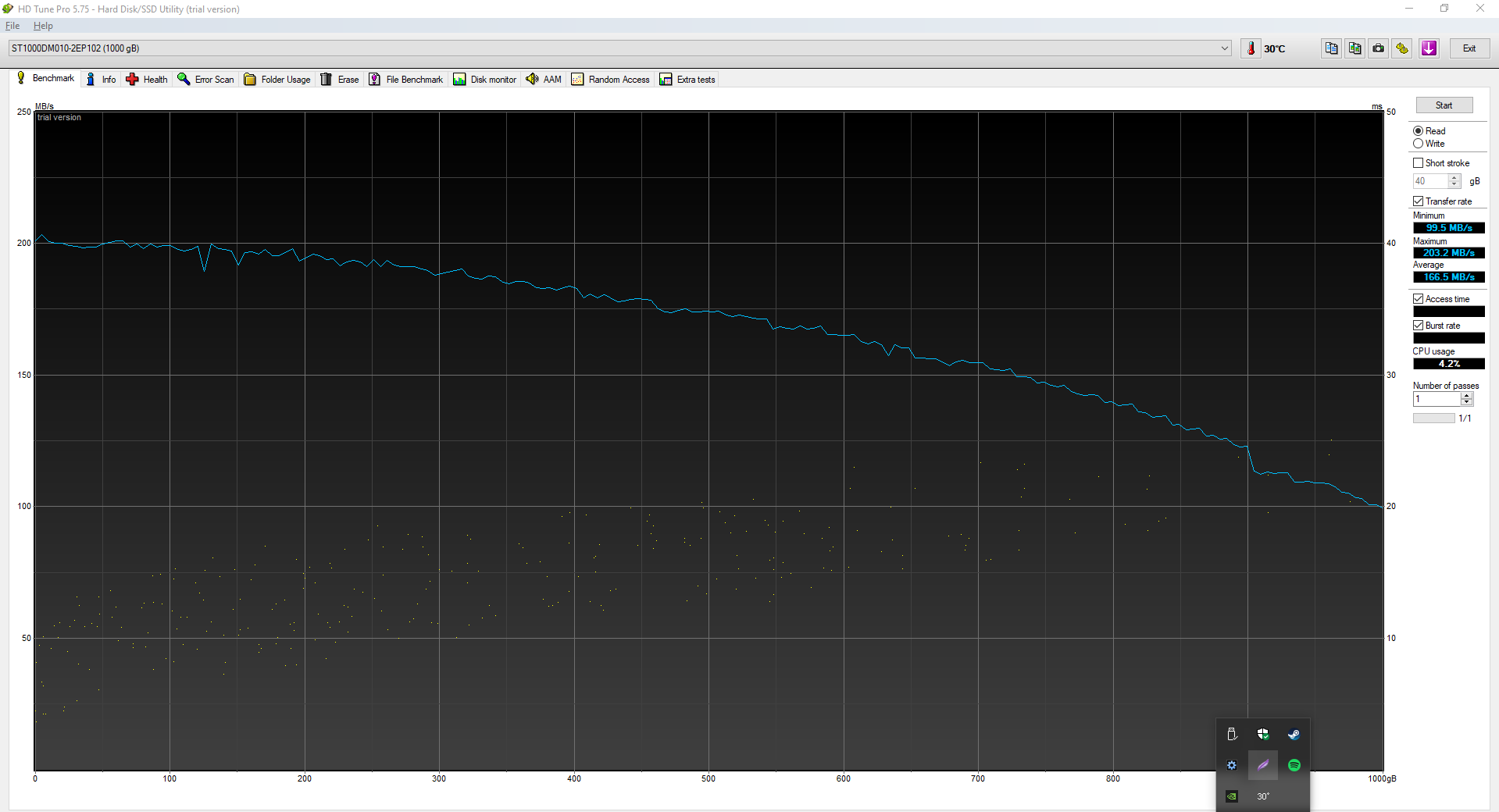
Task: Click the 30° temperature tray indicator
Action: coord(1263,796)
